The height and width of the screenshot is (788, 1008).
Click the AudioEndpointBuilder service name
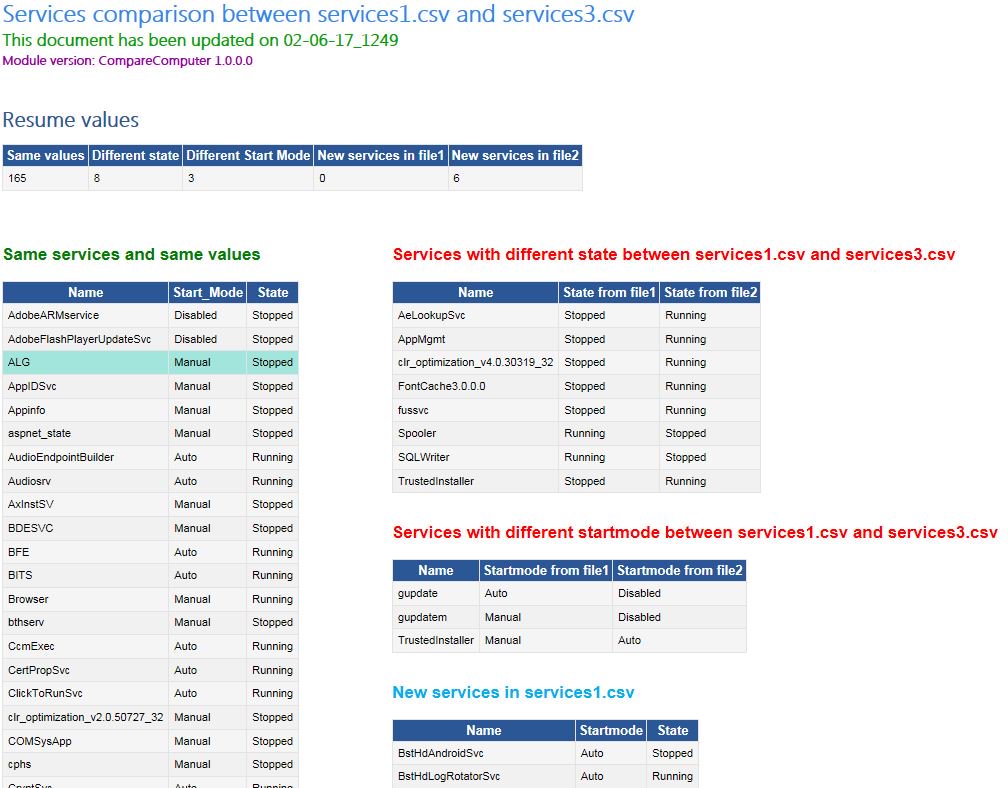61,458
